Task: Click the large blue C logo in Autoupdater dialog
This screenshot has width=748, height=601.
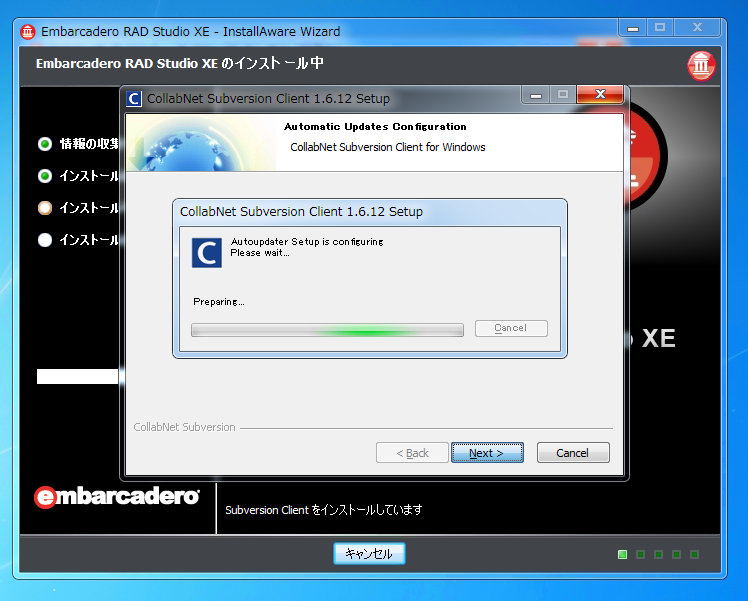Action: point(207,252)
